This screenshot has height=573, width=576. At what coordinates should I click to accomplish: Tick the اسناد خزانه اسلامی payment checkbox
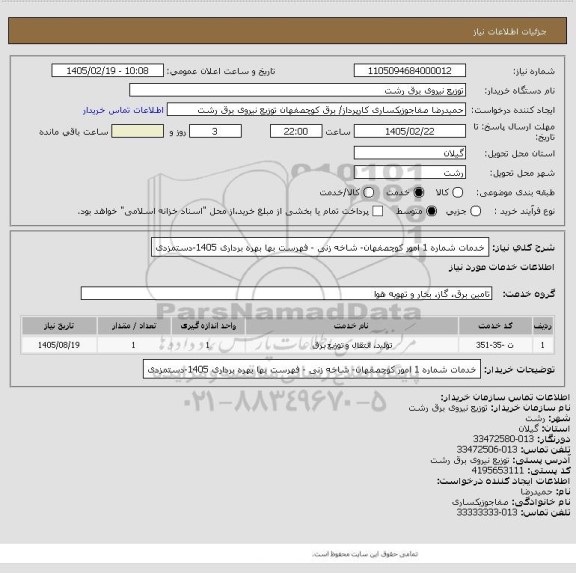[377, 211]
